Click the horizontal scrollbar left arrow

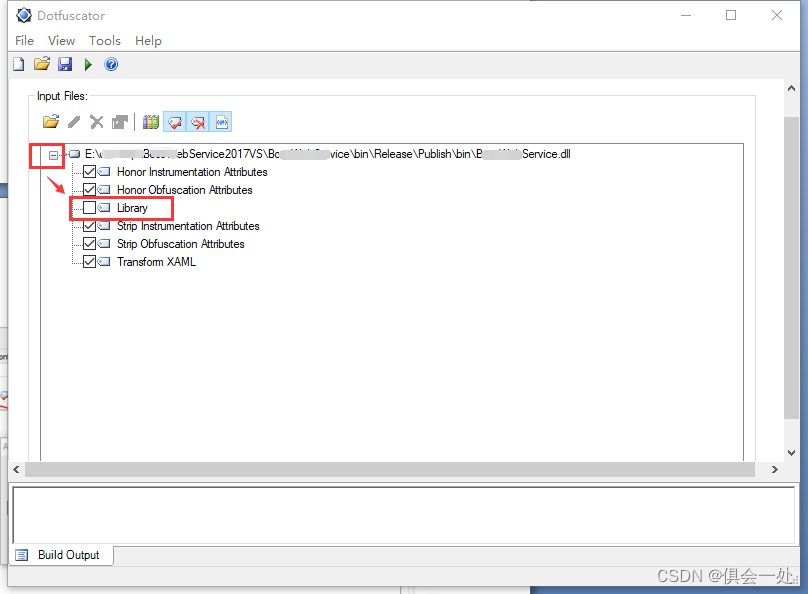[x=16, y=469]
